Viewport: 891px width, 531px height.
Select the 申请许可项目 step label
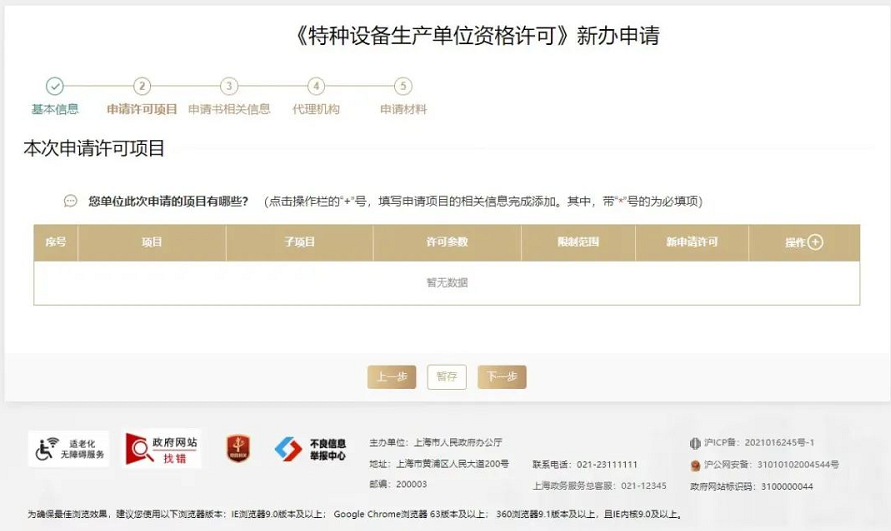click(142, 109)
